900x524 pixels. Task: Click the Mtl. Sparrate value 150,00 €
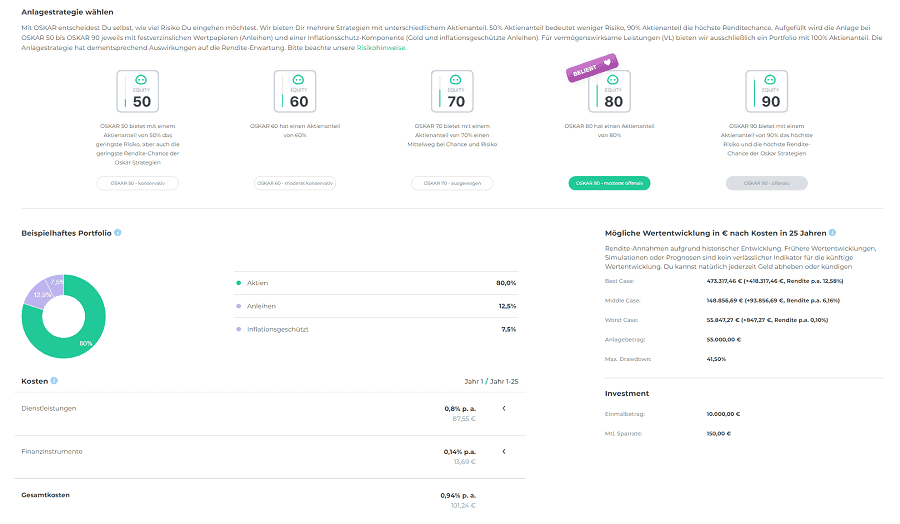pos(719,434)
